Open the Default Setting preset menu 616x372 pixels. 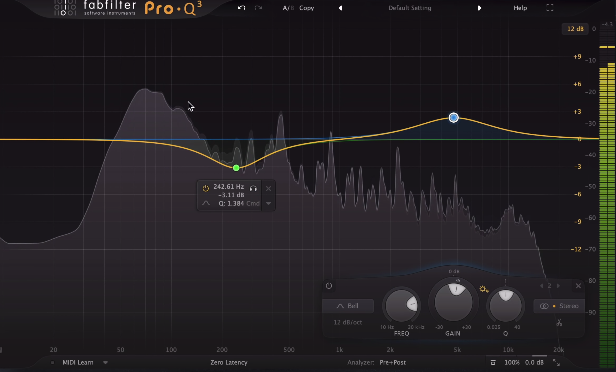pyautogui.click(x=410, y=8)
